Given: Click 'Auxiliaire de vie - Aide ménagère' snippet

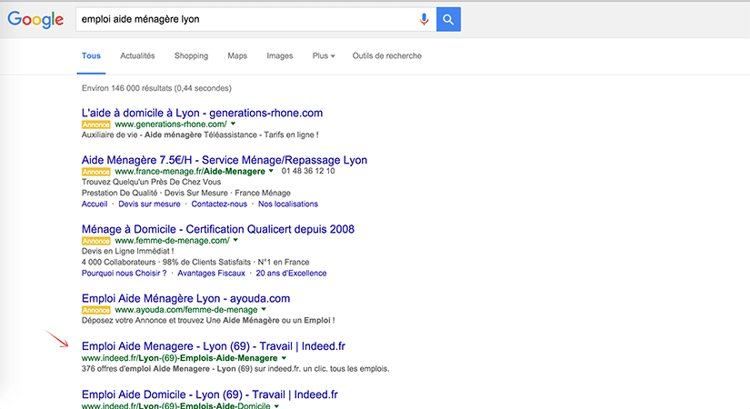Looking at the screenshot, I should click(200, 135).
